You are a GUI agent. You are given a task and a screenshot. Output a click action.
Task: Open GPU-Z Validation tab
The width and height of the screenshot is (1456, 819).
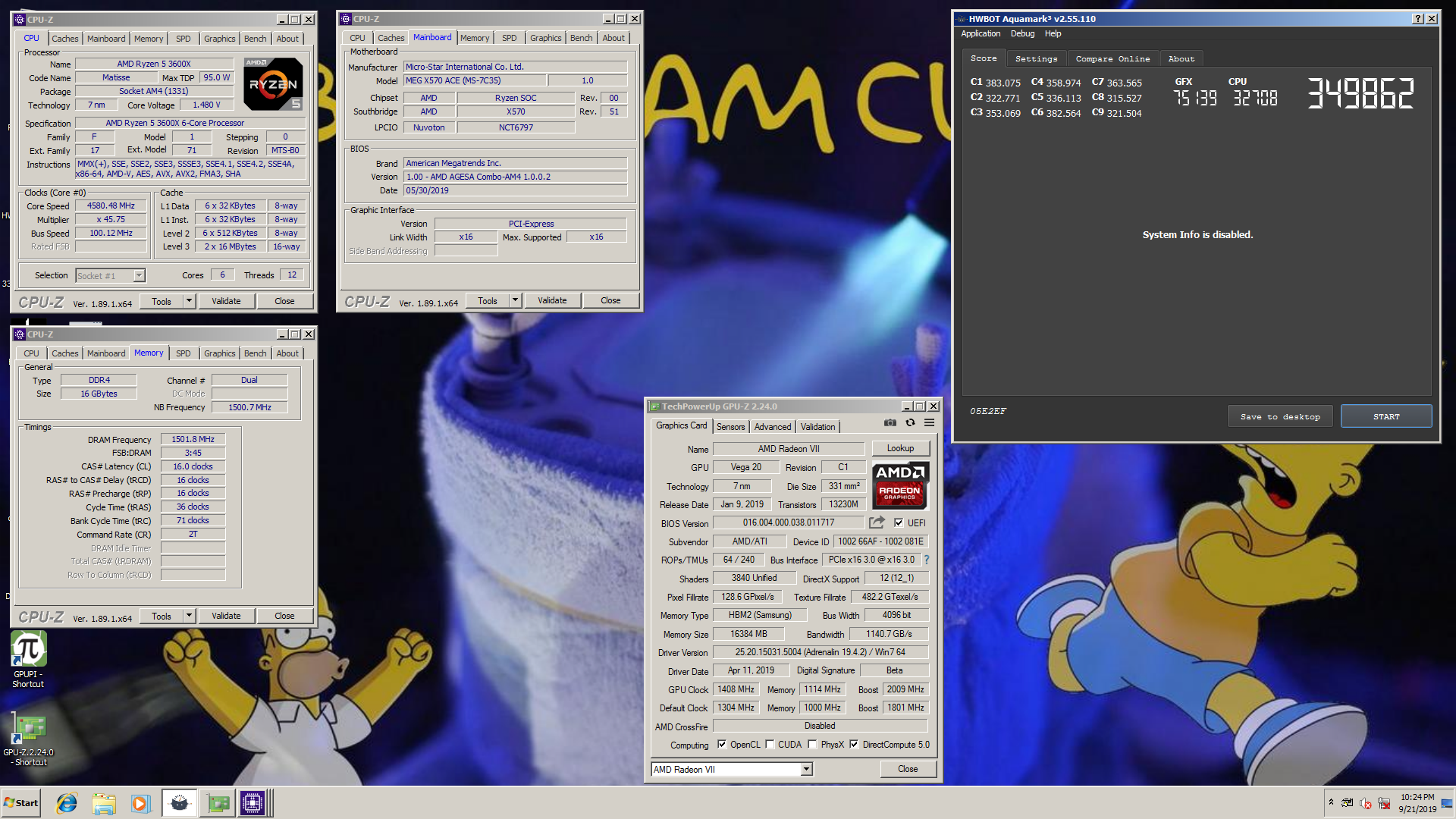point(817,427)
